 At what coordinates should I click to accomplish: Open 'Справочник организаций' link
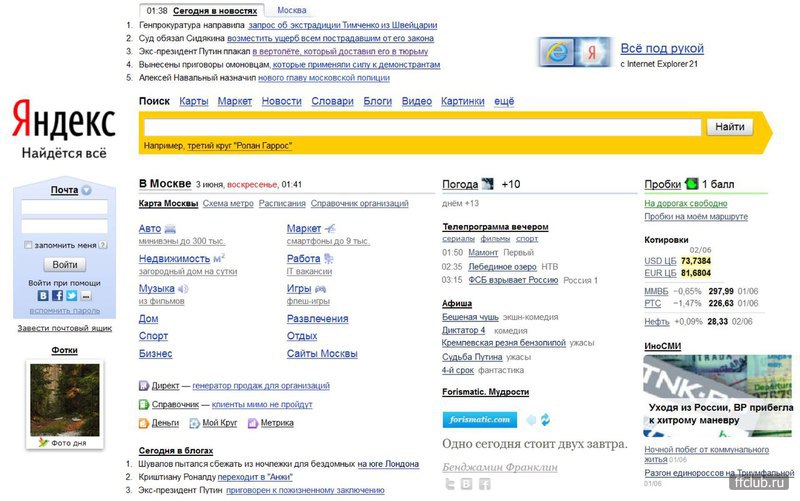point(360,203)
